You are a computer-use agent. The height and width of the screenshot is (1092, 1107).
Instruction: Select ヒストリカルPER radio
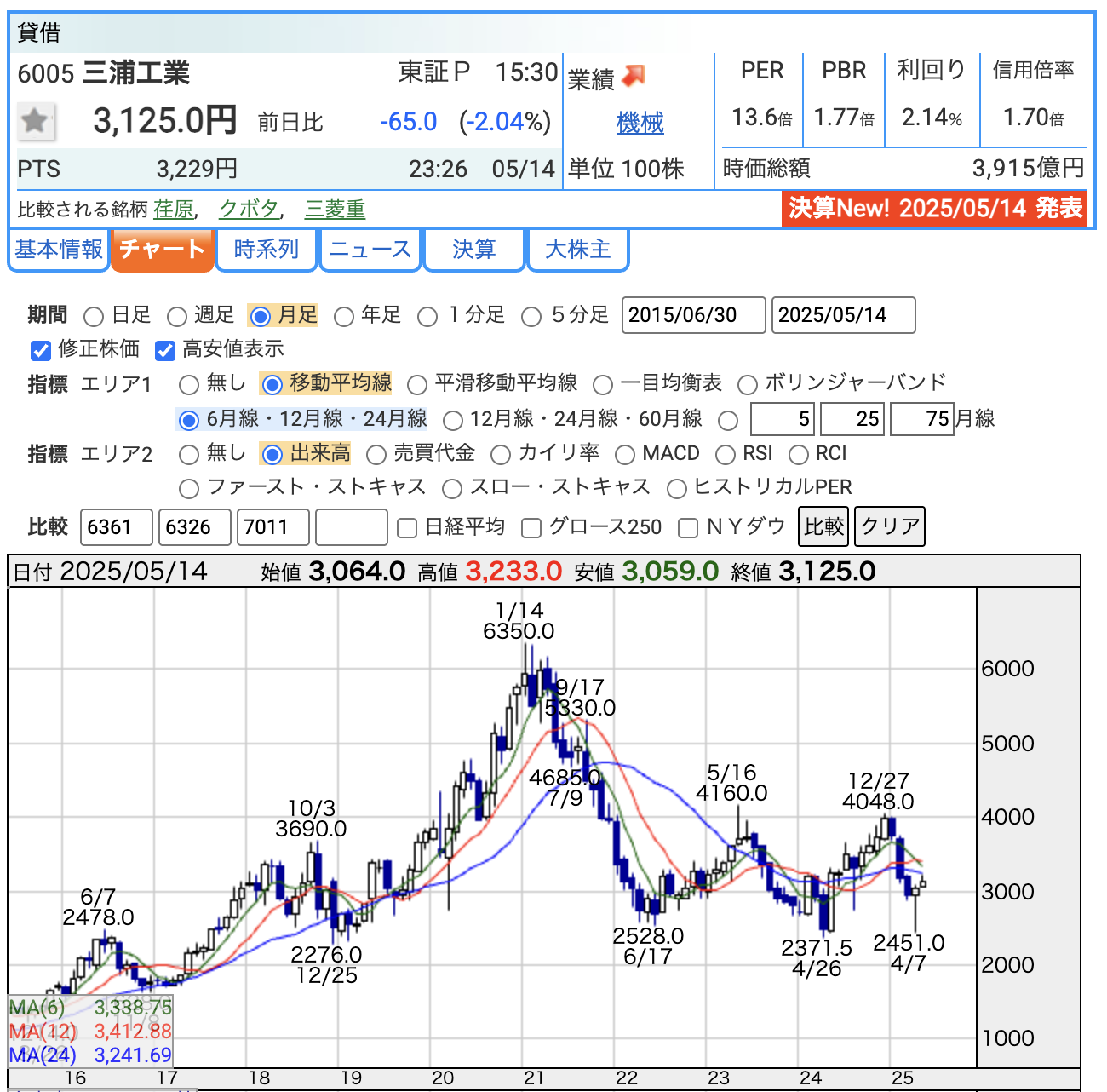coord(677,489)
